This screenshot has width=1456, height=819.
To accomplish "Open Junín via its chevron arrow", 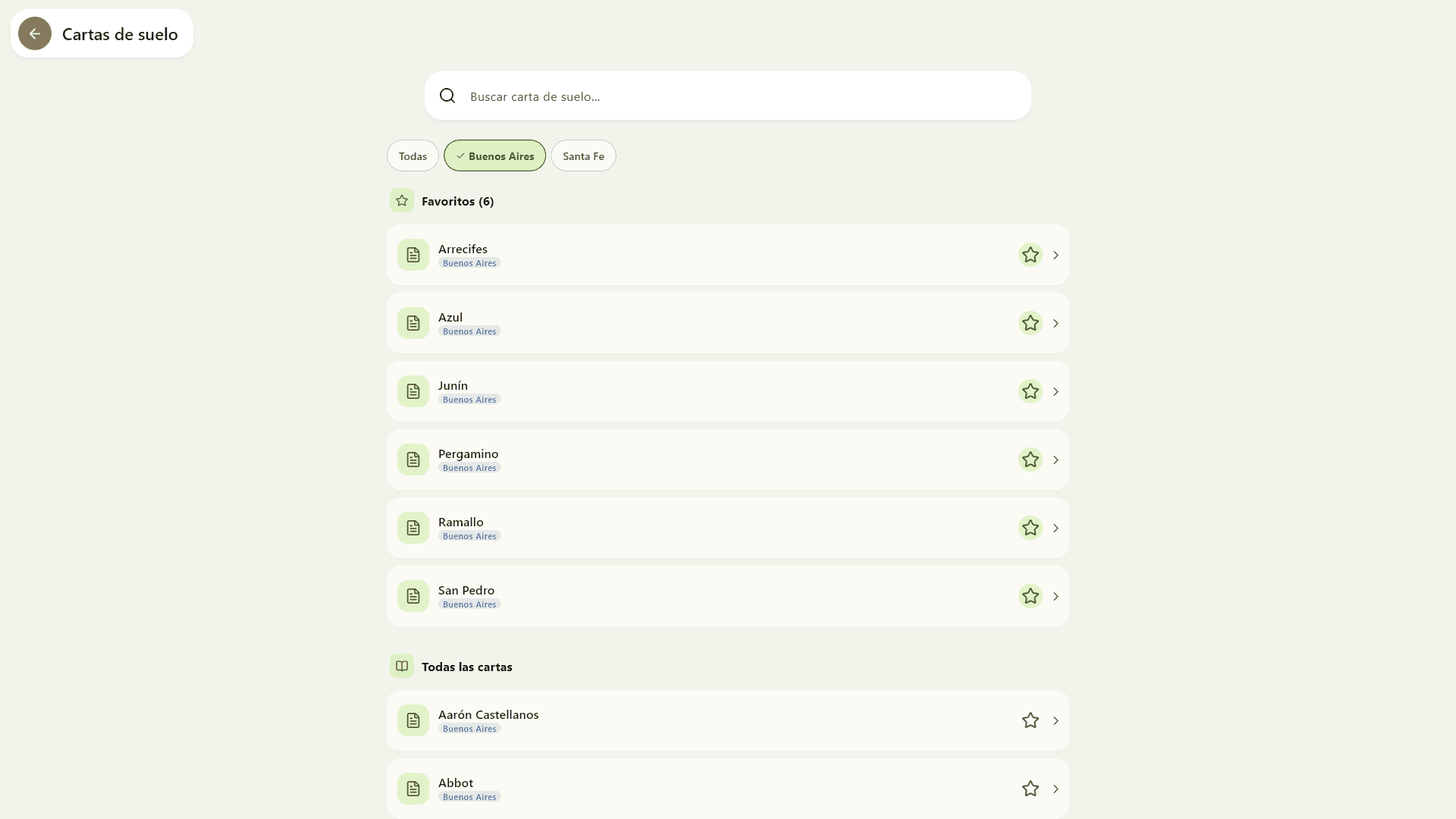I will pyautogui.click(x=1056, y=391).
